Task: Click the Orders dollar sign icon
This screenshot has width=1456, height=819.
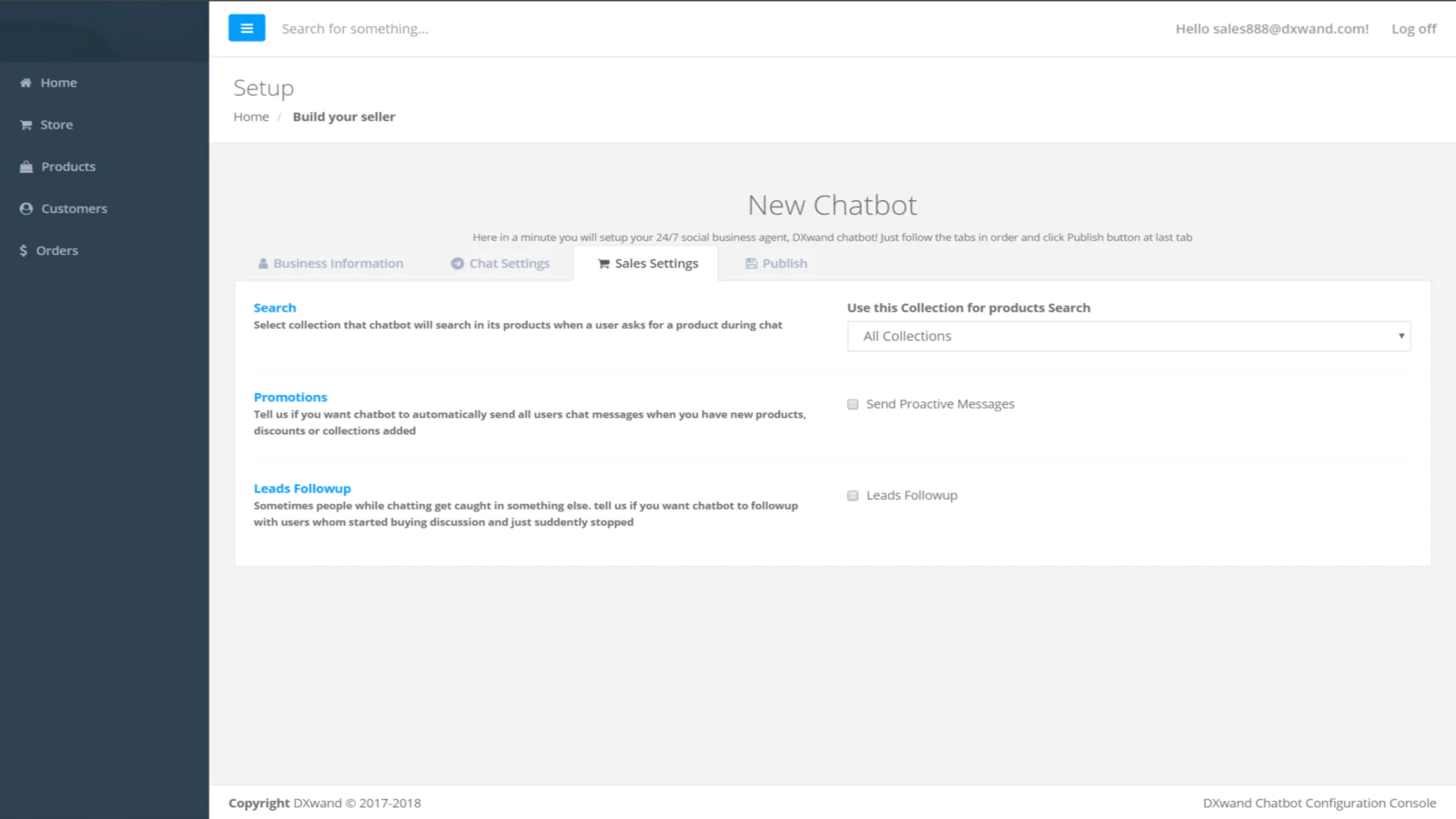Action: point(24,251)
